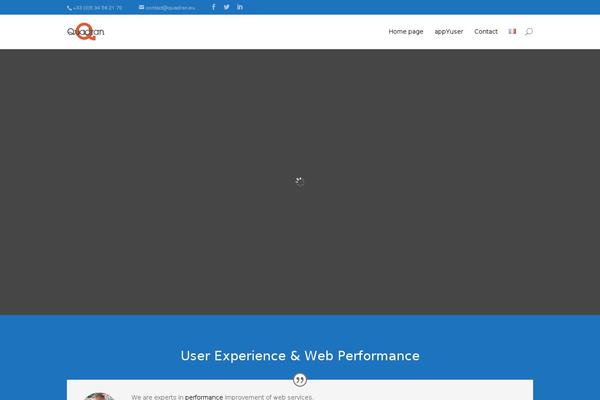Image resolution: width=600 pixels, height=400 pixels.
Task: Go to Home page menu item
Action: (406, 31)
